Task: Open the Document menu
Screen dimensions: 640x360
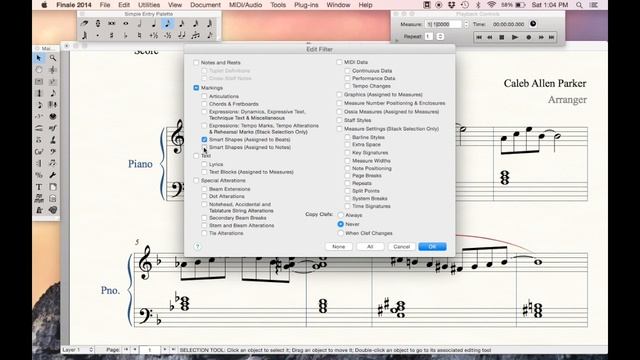Action: [205, 5]
